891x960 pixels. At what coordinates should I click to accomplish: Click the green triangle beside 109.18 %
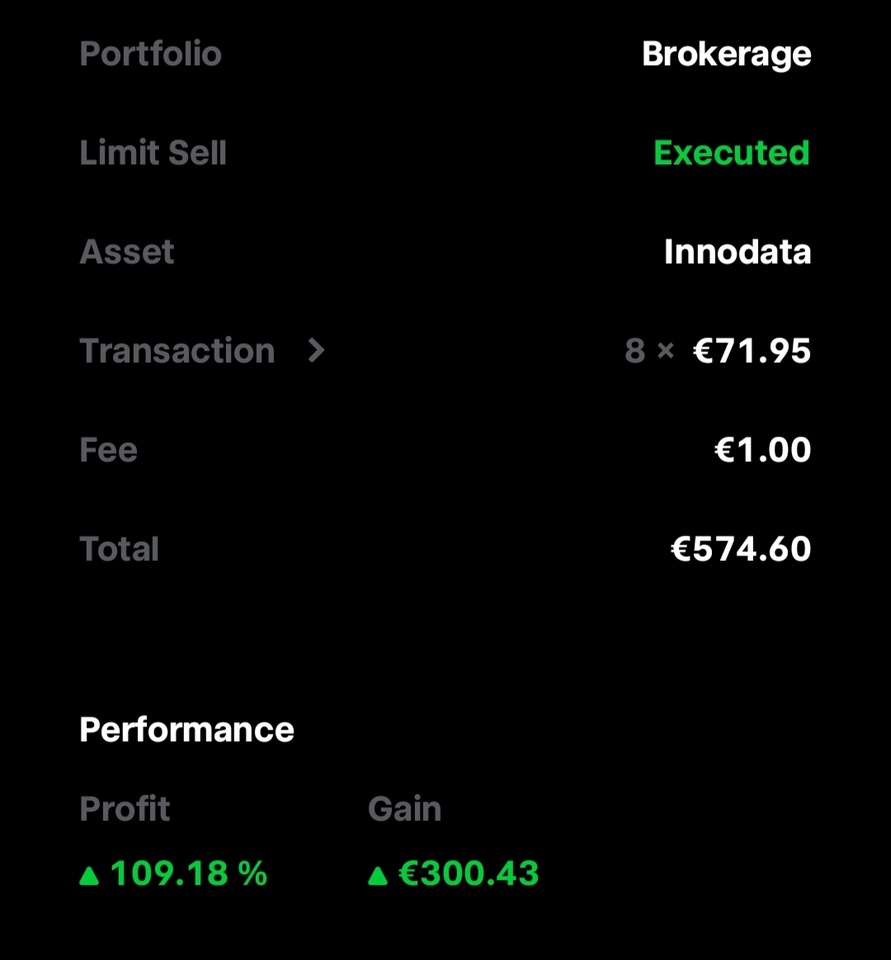[x=90, y=876]
